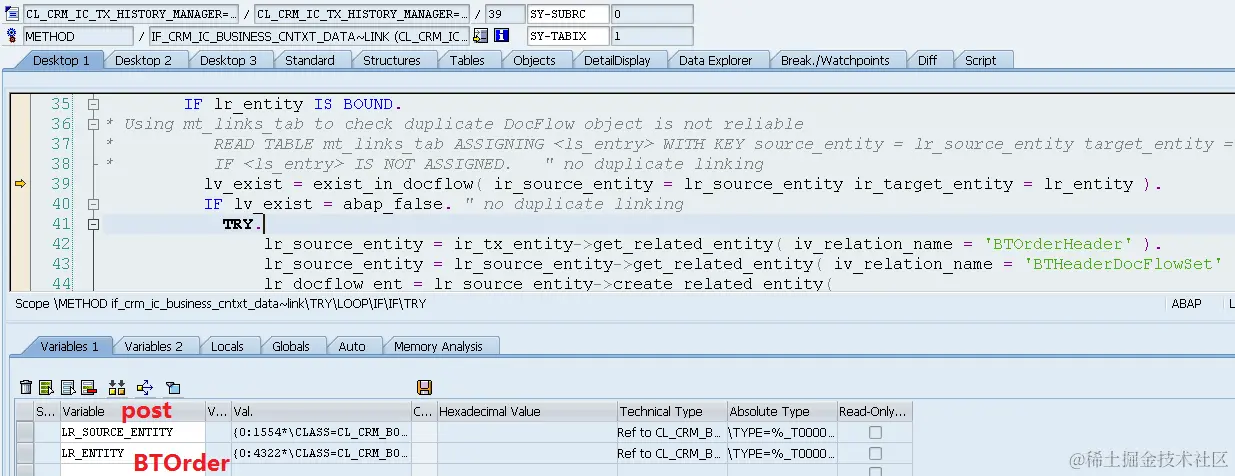Click the grey list icon third in variables toolbar
Viewport: 1235px width, 476px height.
(x=68, y=387)
